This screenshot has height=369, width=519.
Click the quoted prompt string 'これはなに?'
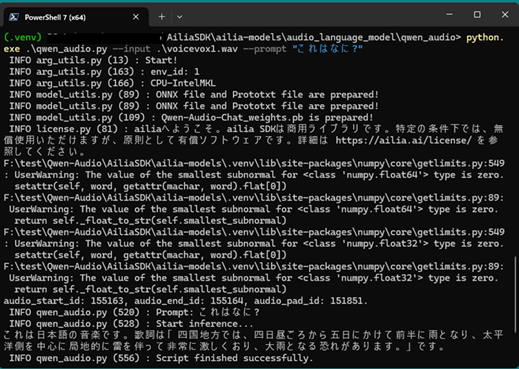click(x=327, y=49)
